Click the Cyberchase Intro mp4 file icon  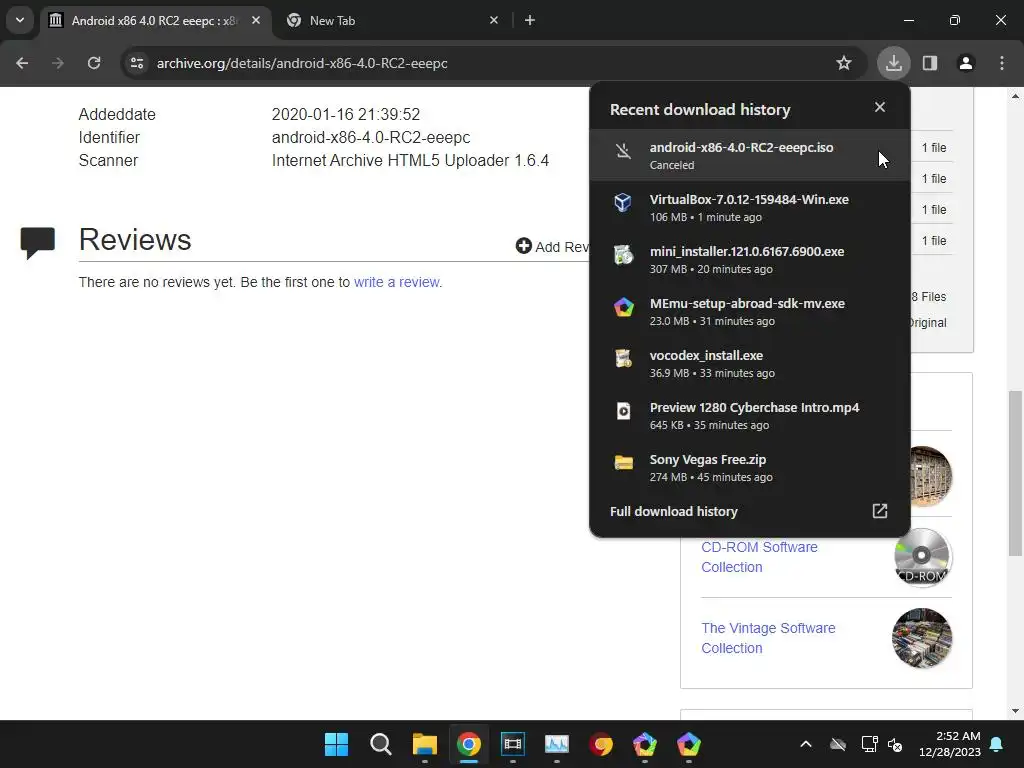click(624, 411)
